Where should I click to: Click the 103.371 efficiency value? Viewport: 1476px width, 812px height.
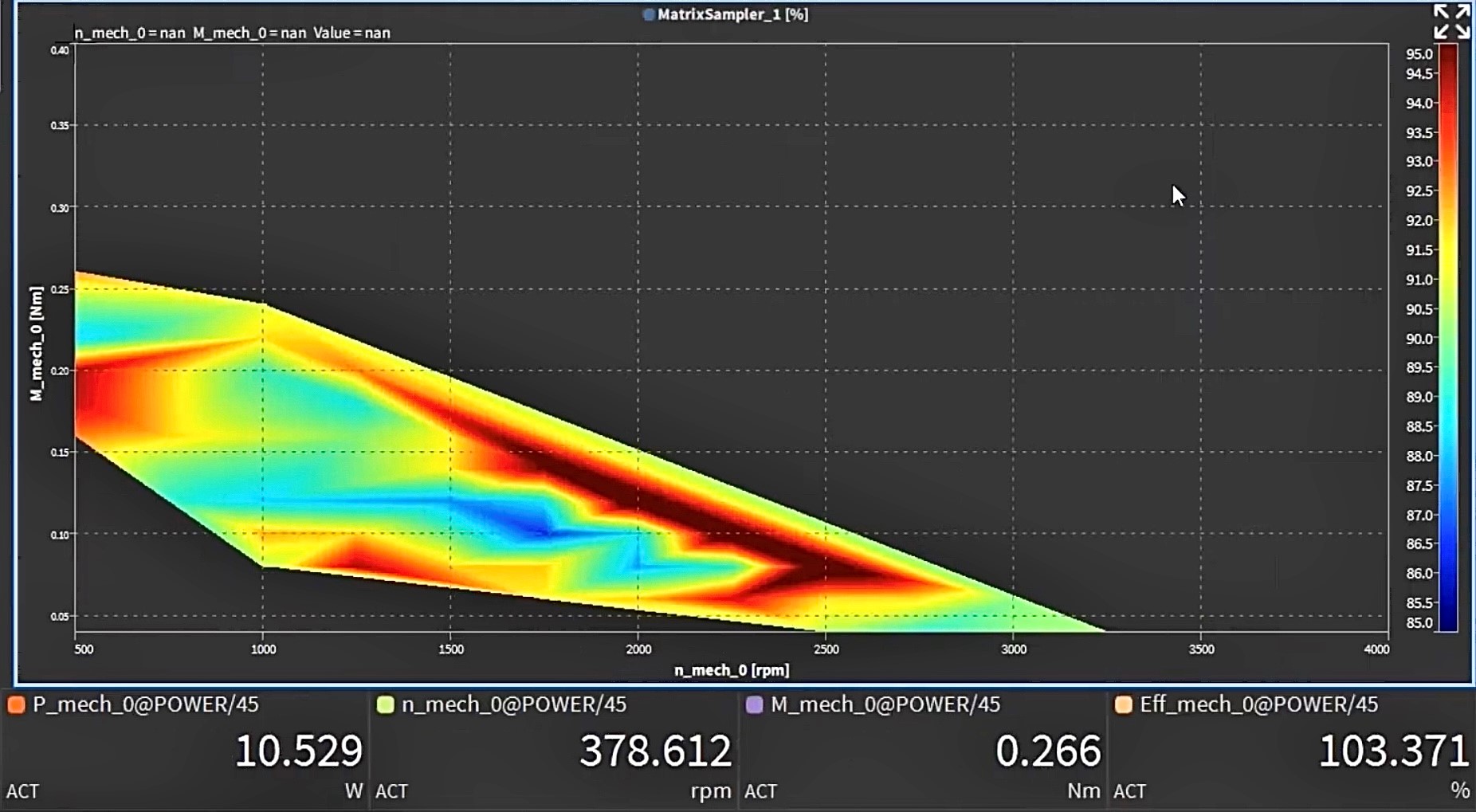1394,751
